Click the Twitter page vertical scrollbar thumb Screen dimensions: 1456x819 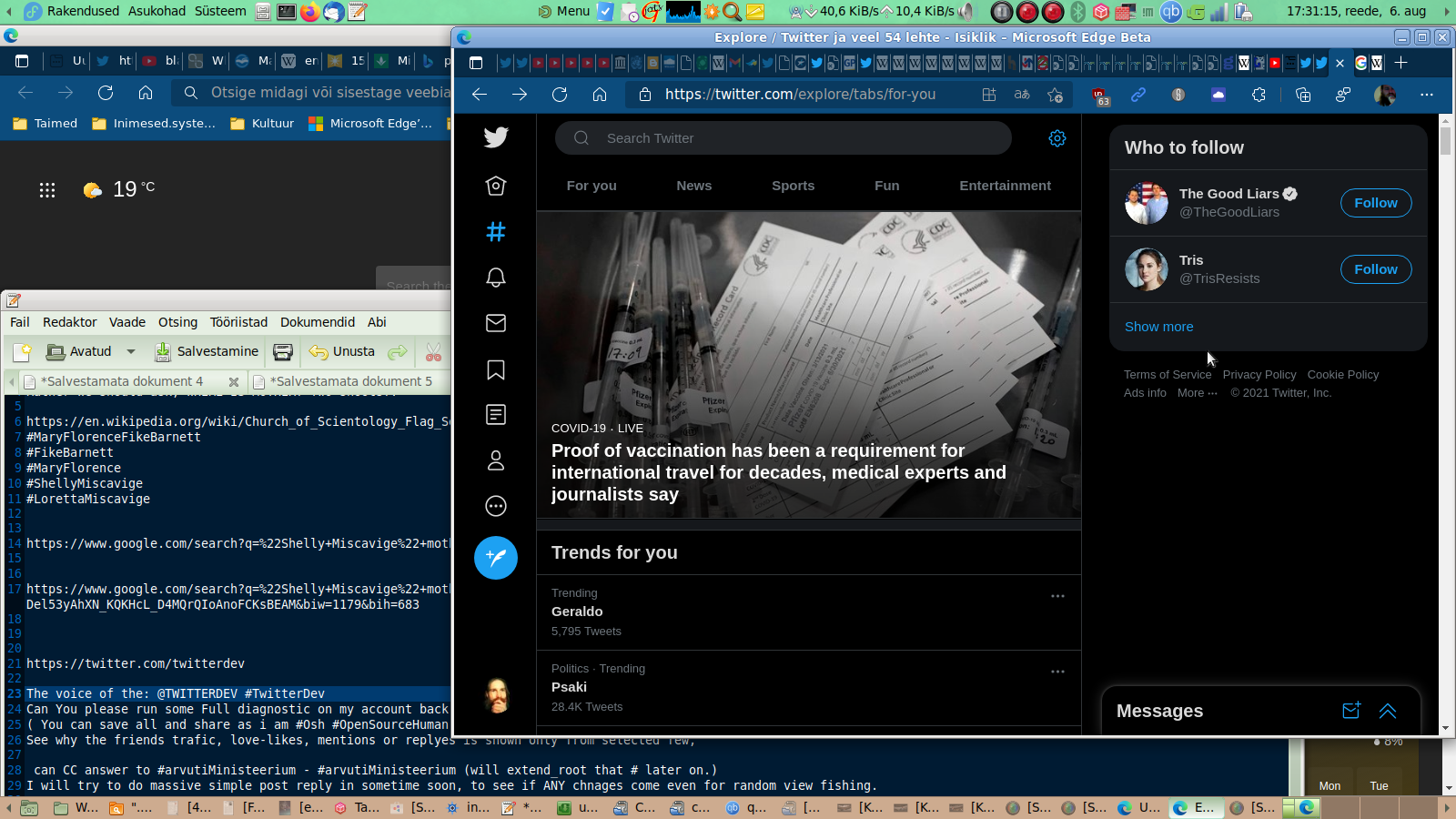[1445, 141]
